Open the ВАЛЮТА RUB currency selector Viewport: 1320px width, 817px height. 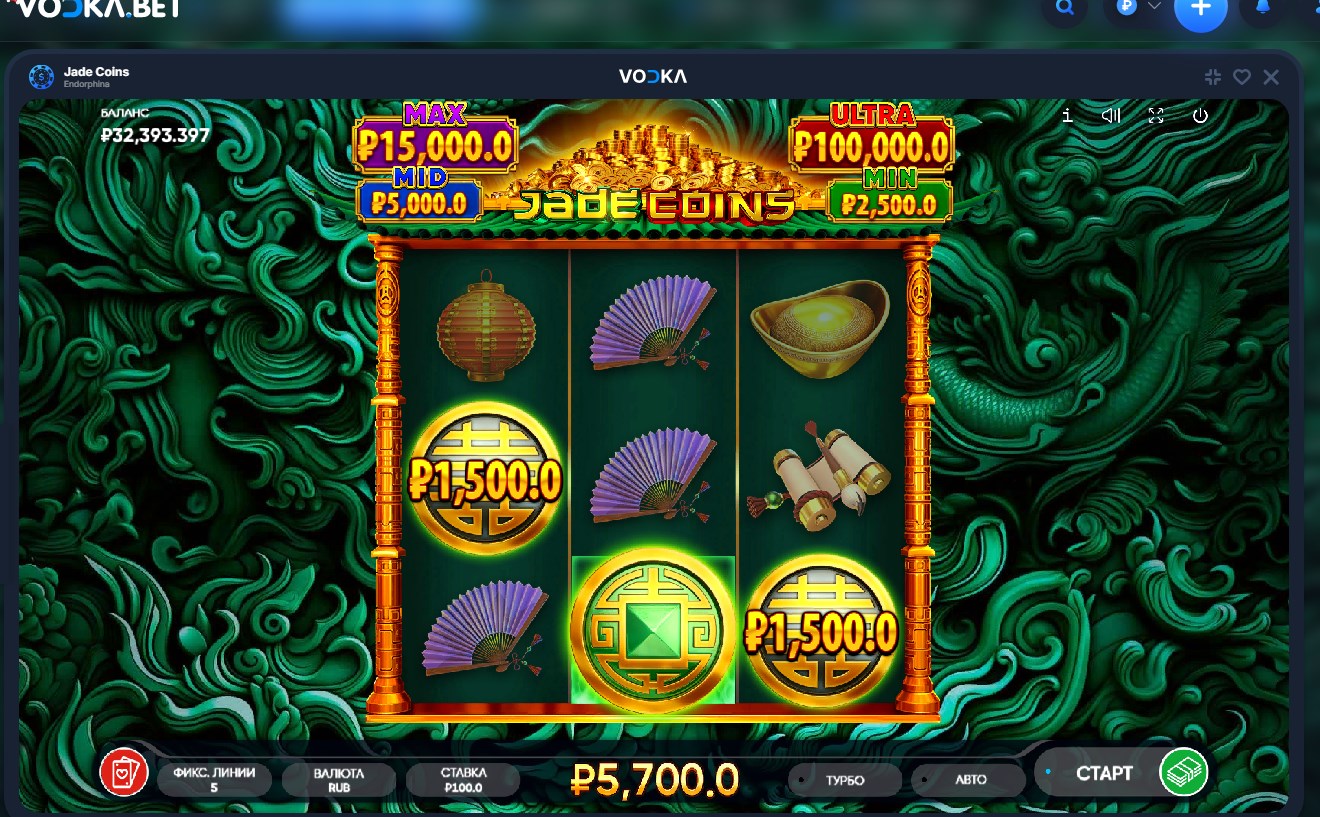338,780
